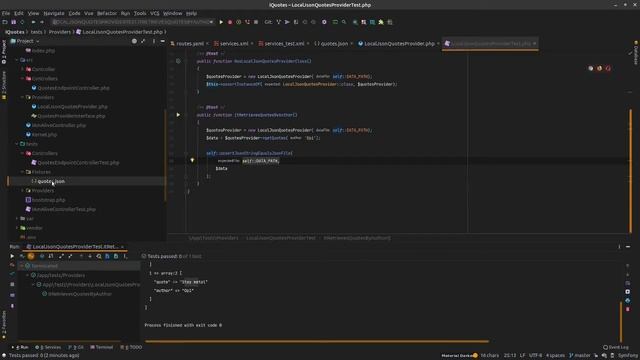Click the yellow intention lightbulb in editor
Screen dimensions: 640x360
coord(192,160)
